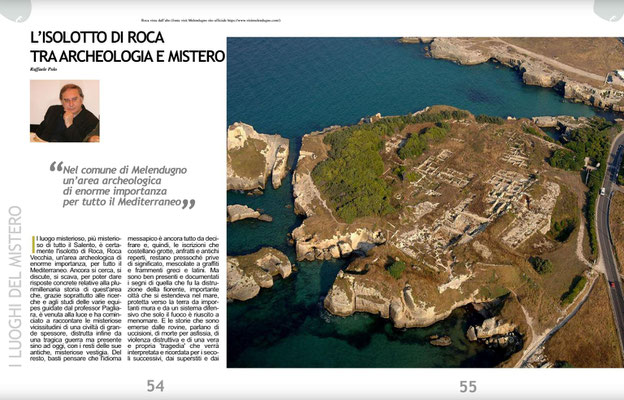Click the second-column text "messapico è ancora tutto da deci-"
The width and height of the screenshot is (624, 400).
pos(173,238)
